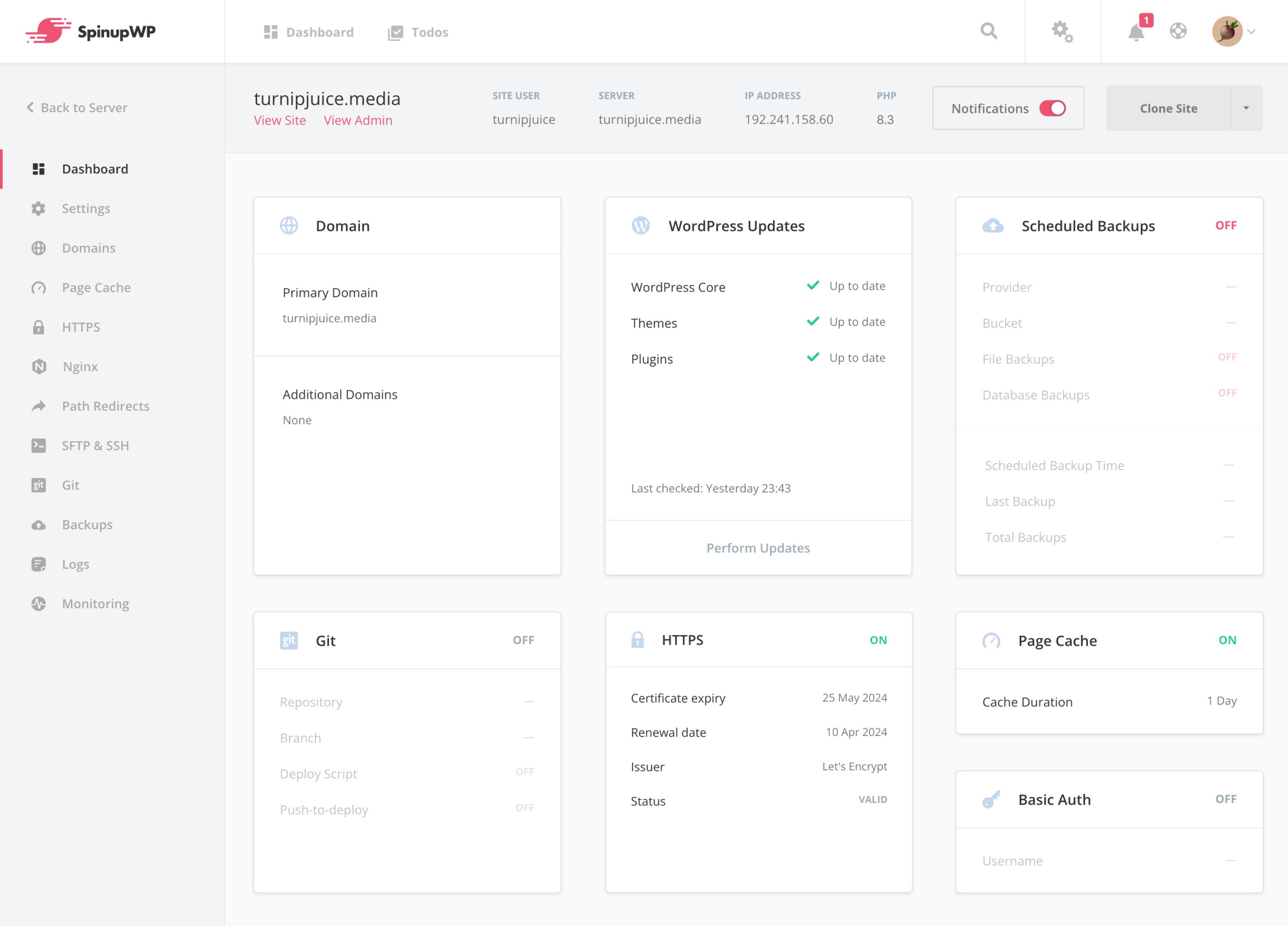The image size is (1288, 926).
Task: Click the File Backups OFF indicator
Action: [1227, 357]
